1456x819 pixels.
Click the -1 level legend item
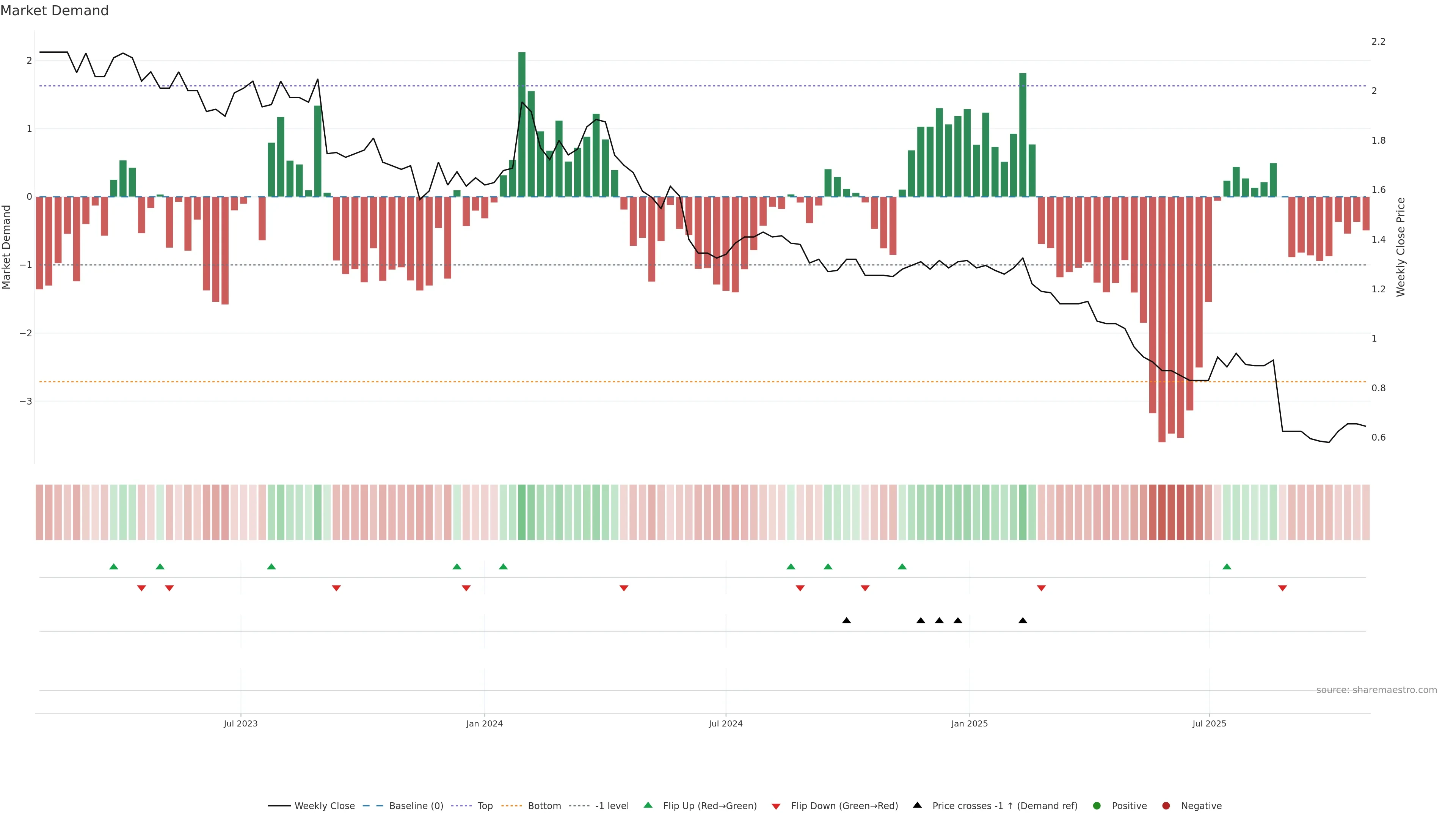coord(612,806)
